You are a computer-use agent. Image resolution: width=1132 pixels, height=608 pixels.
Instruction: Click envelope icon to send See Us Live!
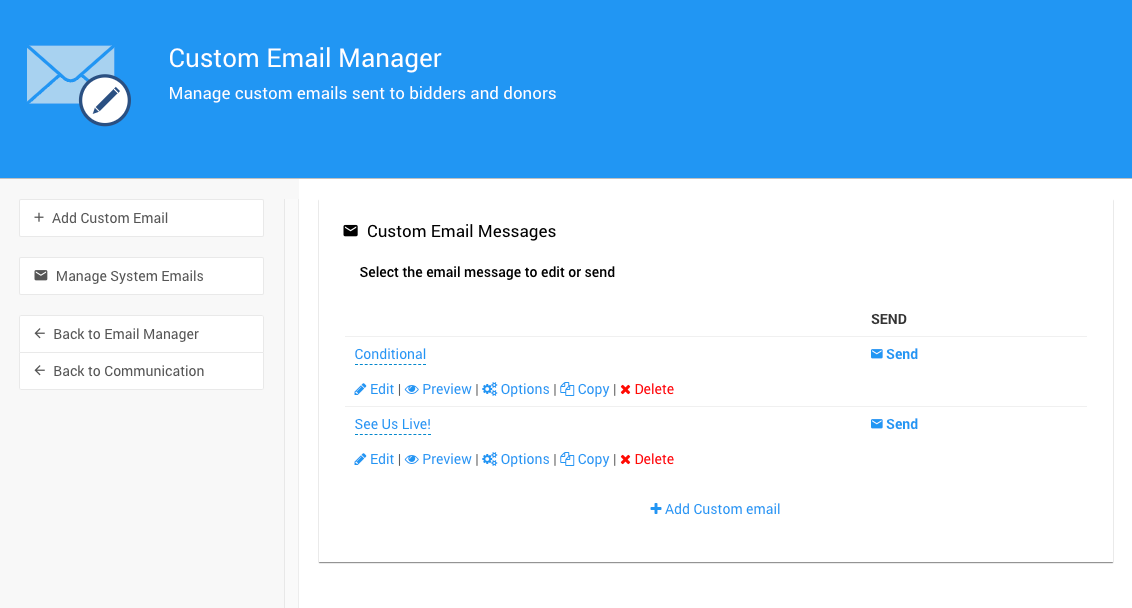pyautogui.click(x=877, y=424)
